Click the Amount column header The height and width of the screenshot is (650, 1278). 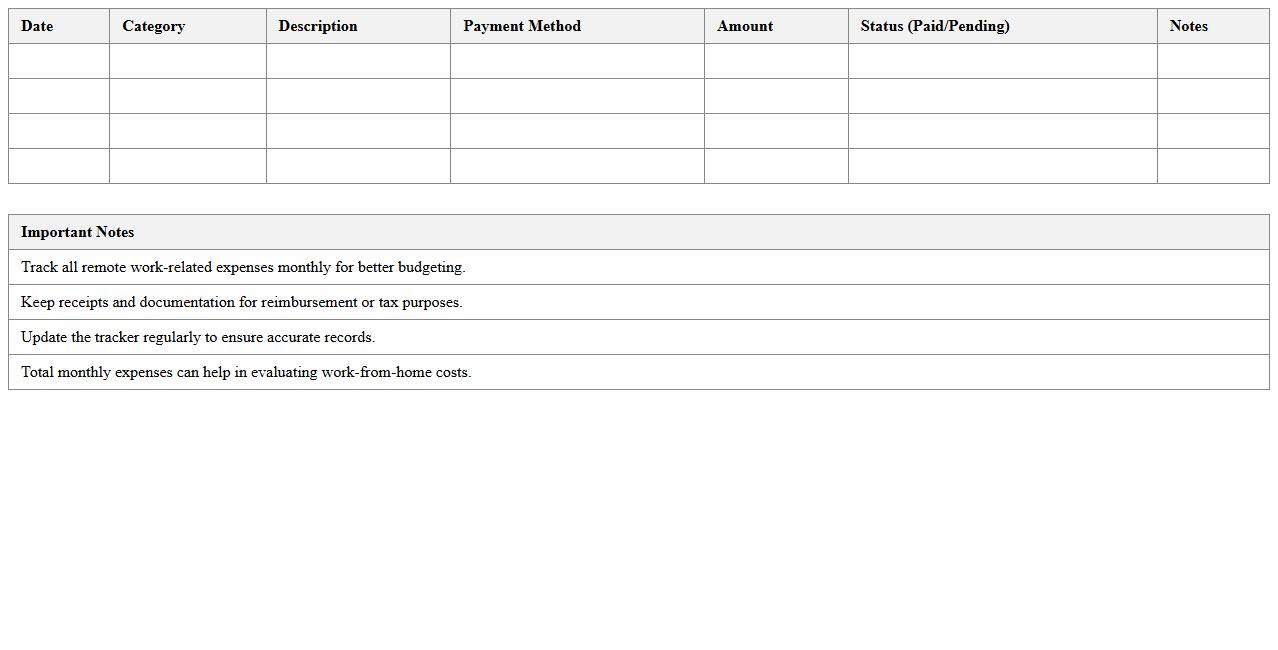coord(745,26)
